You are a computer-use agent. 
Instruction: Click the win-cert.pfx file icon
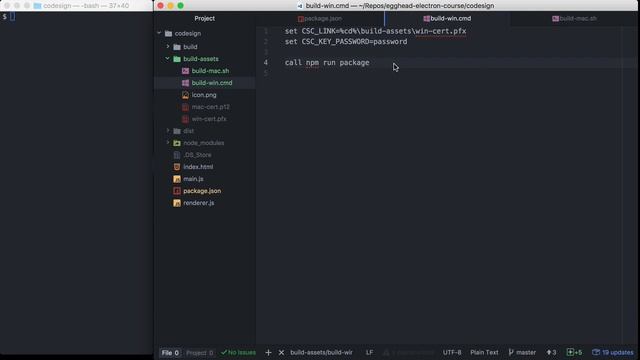[185, 119]
